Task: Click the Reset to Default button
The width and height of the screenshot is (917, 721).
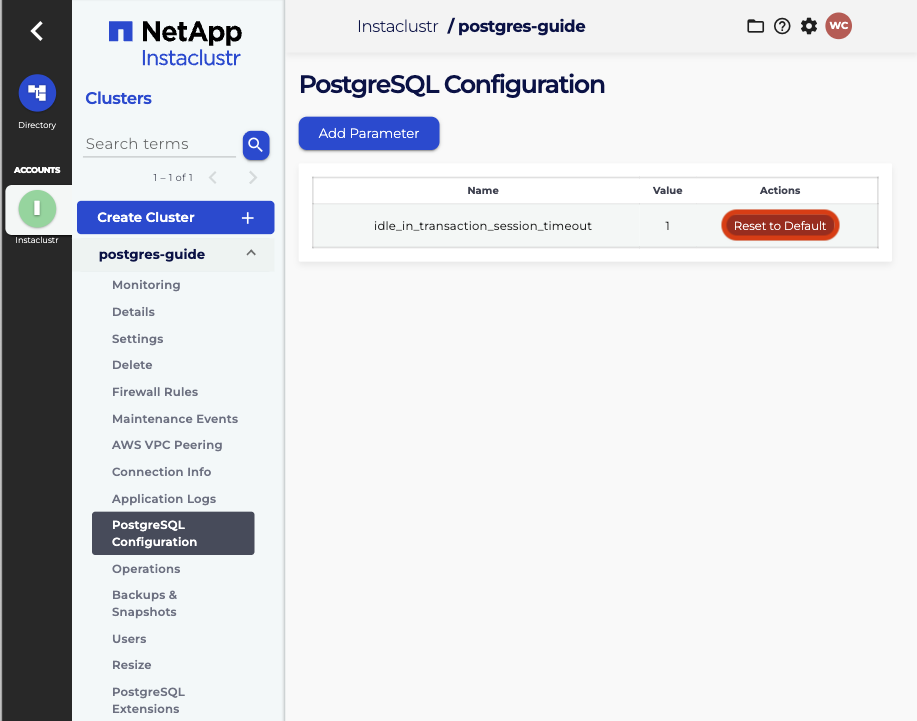Action: point(780,226)
